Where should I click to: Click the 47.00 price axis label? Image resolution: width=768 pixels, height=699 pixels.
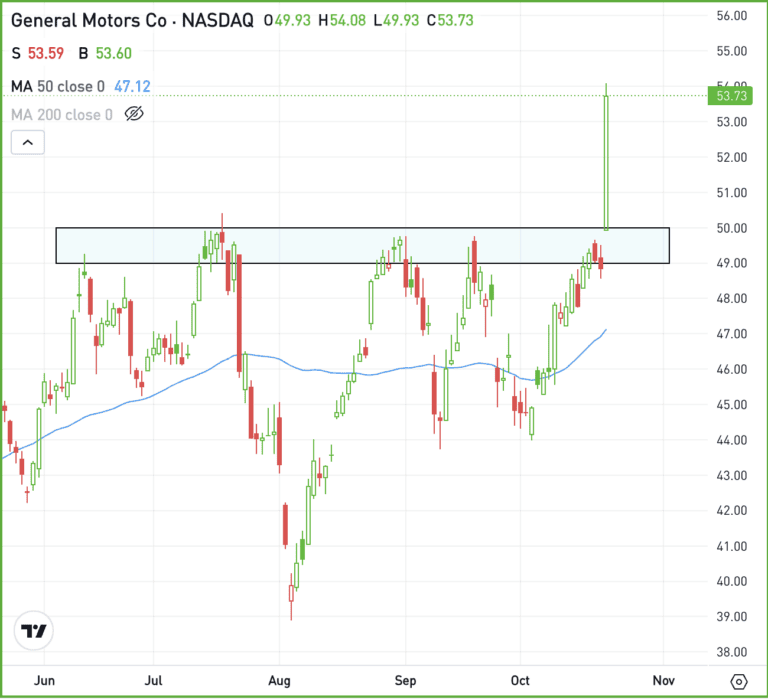click(732, 334)
